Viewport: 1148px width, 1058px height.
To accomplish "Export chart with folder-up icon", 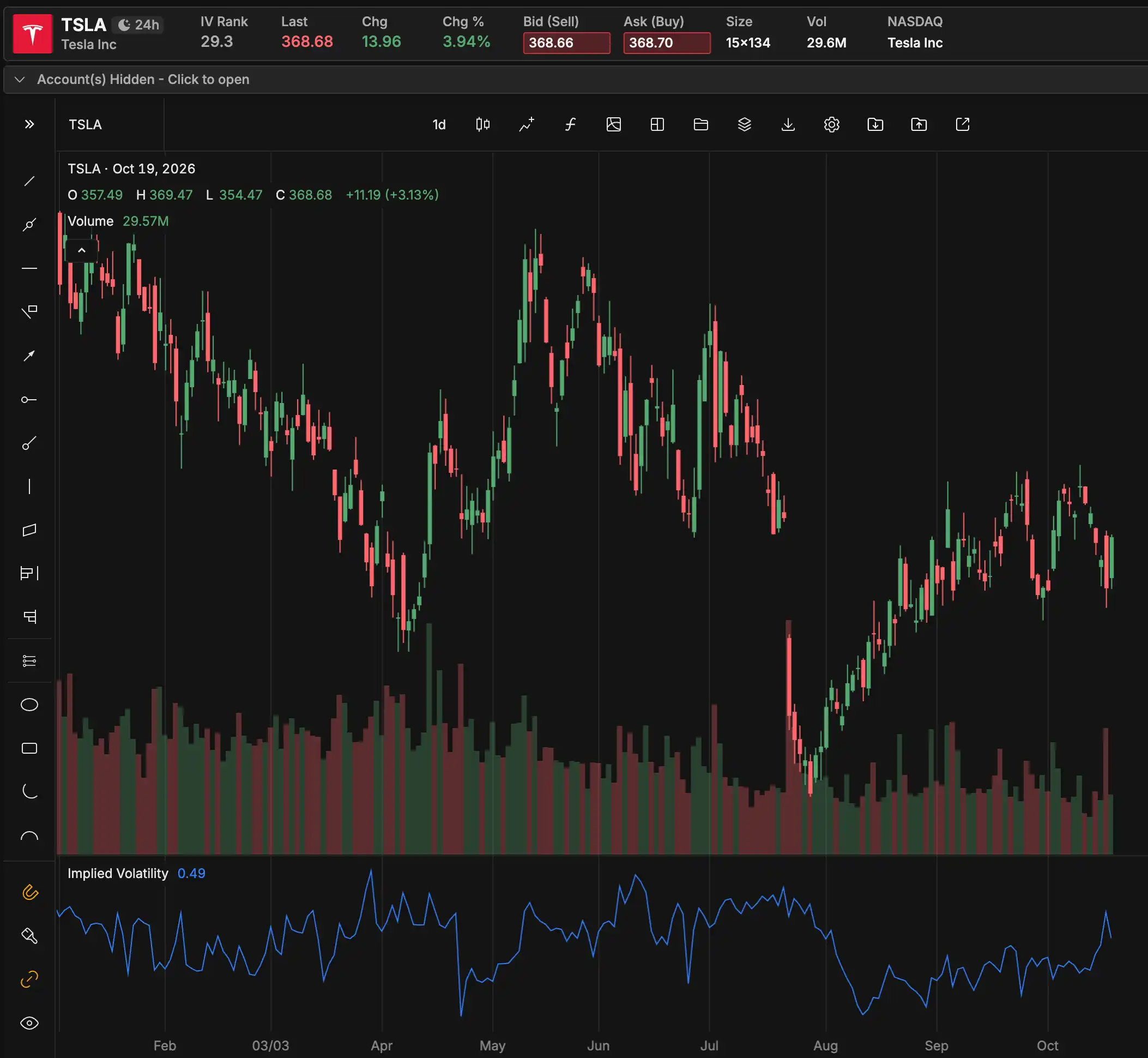I will point(919,124).
